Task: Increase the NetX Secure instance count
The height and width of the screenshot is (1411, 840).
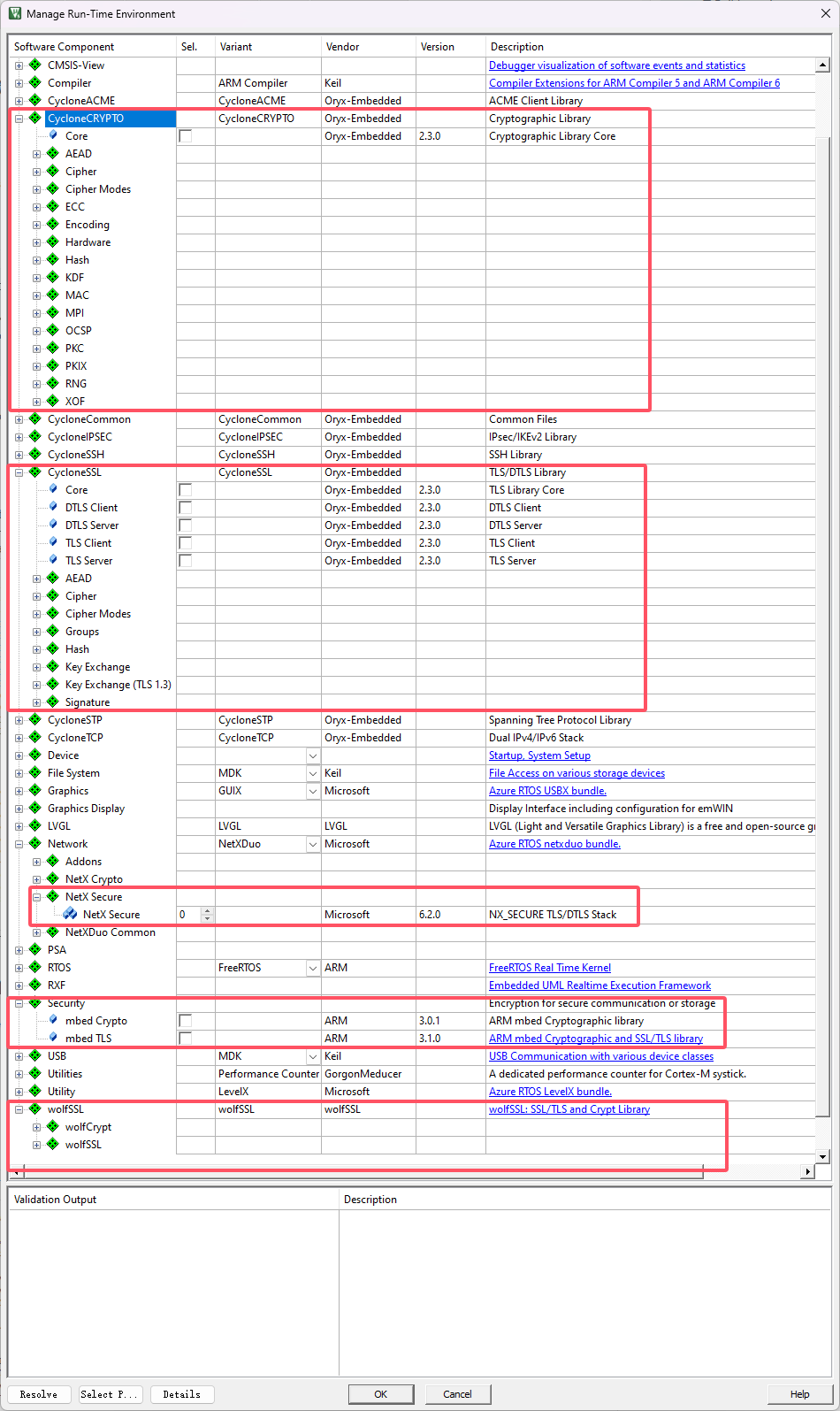Action: click(x=208, y=910)
